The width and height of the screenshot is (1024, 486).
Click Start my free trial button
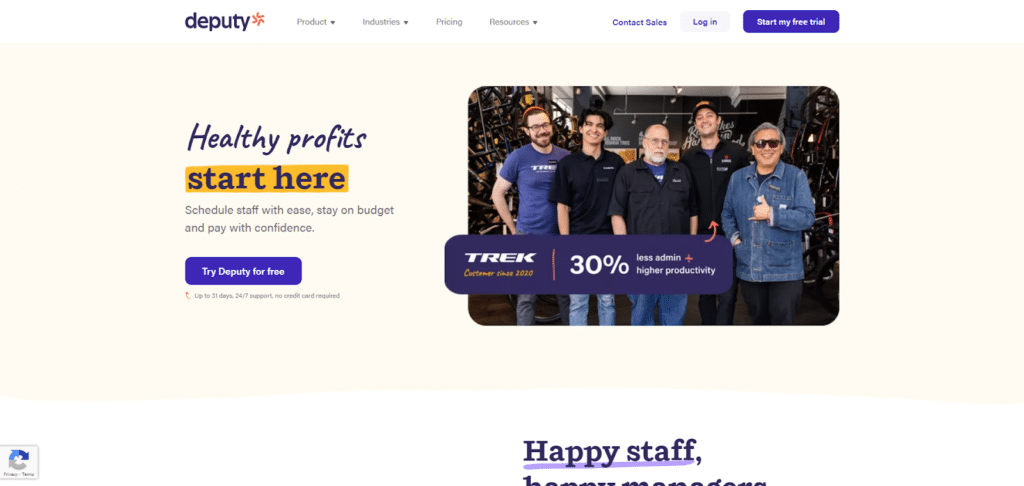pyautogui.click(x=791, y=22)
